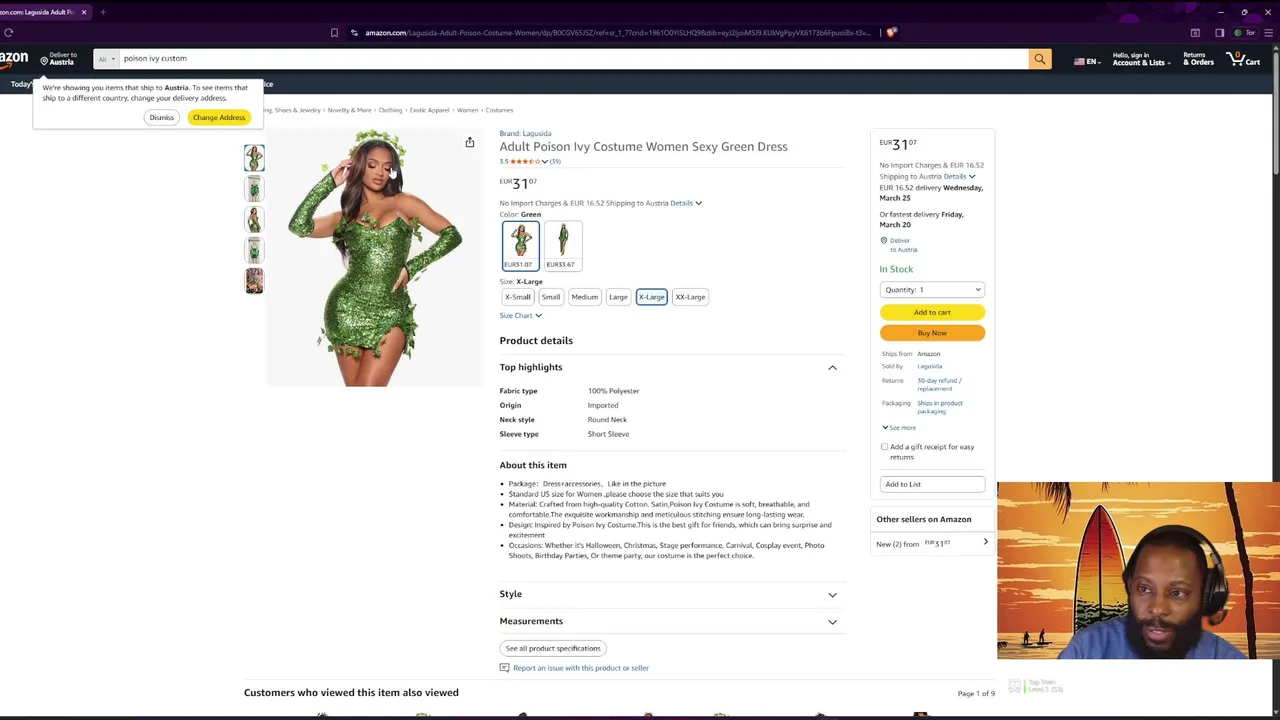Click the orange search magnifier button
Image resolution: width=1280 pixels, height=720 pixels.
click(1039, 59)
